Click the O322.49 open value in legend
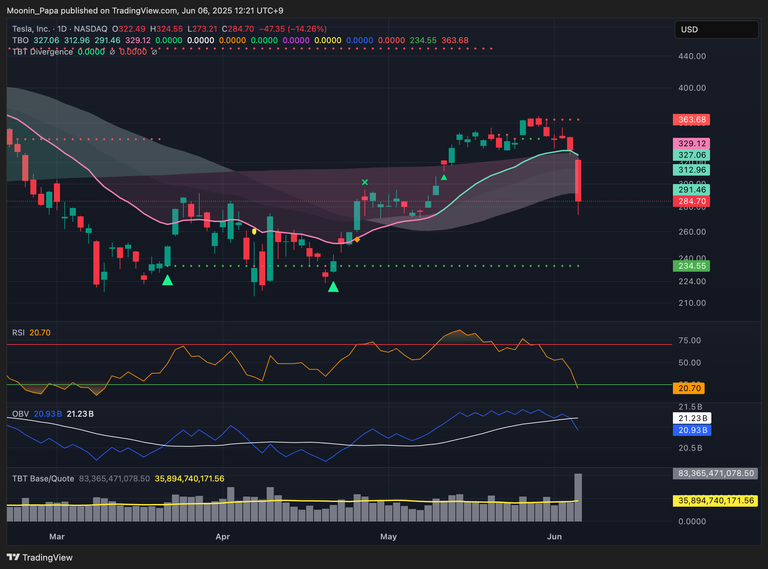This screenshot has width=768, height=569. click(129, 29)
